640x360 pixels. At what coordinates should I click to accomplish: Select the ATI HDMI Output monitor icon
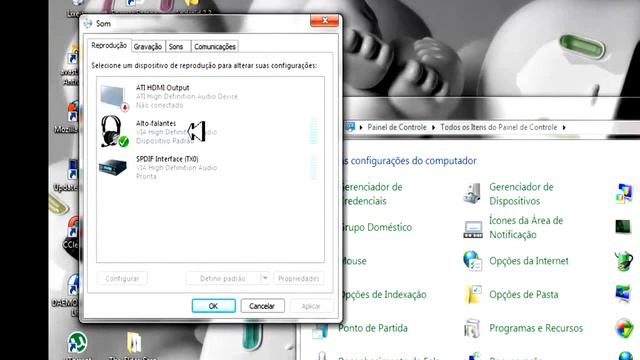pos(114,97)
